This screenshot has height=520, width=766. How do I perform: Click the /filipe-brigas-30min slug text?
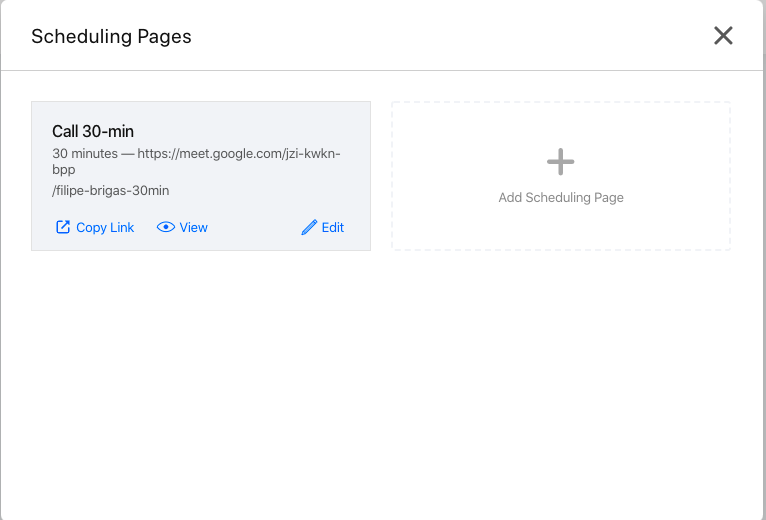pos(110,191)
